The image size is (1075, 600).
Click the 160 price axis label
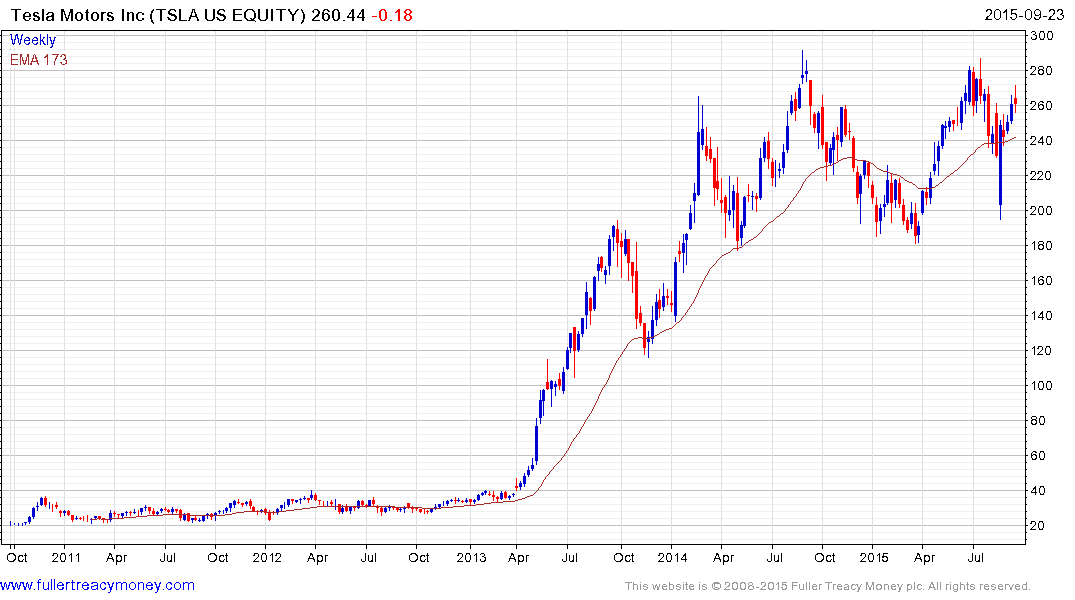(1042, 280)
